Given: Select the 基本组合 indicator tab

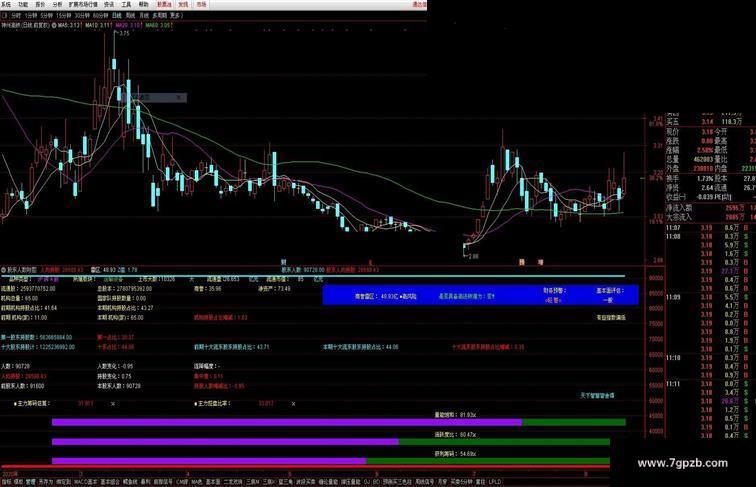Looking at the screenshot, I should pos(110,482).
